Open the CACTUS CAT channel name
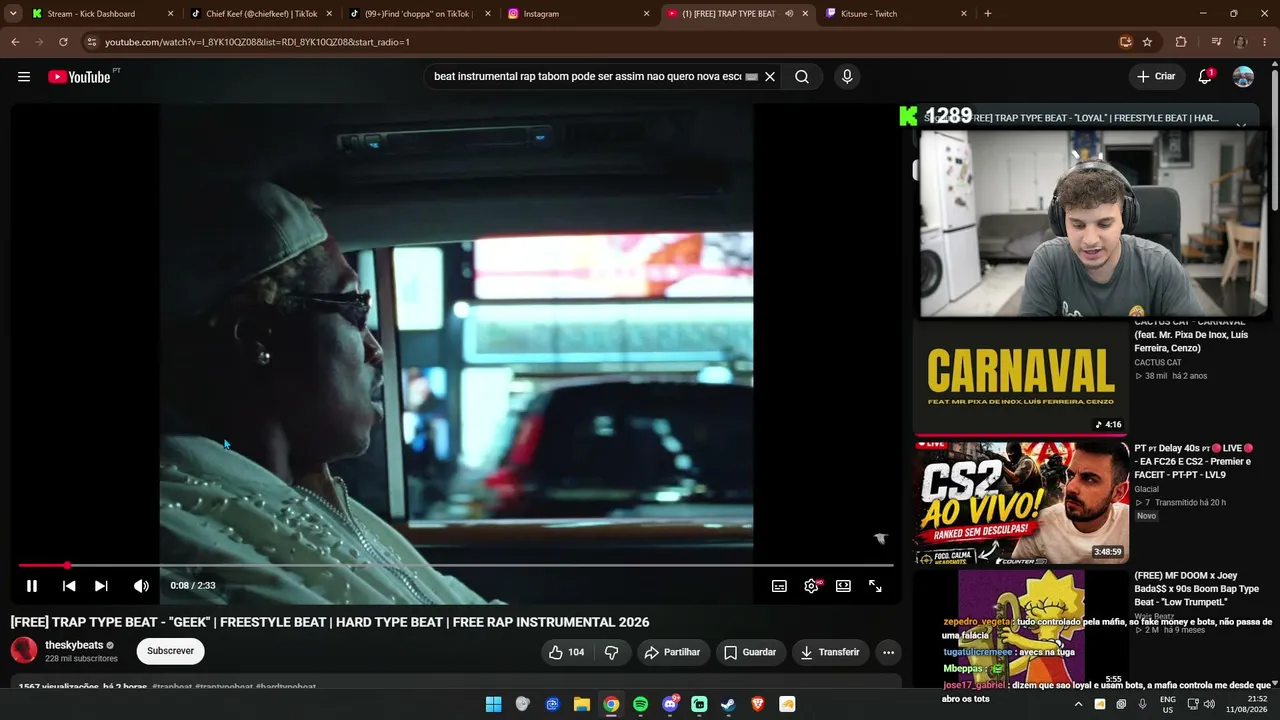 [x=1158, y=362]
